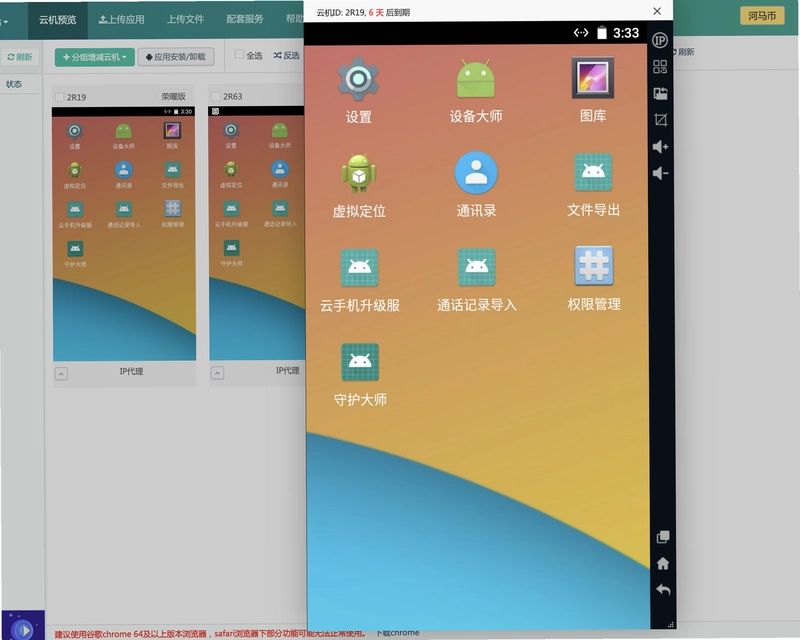Click the 刷新 refresh button on the left
The width and height of the screenshot is (800, 640).
point(20,57)
